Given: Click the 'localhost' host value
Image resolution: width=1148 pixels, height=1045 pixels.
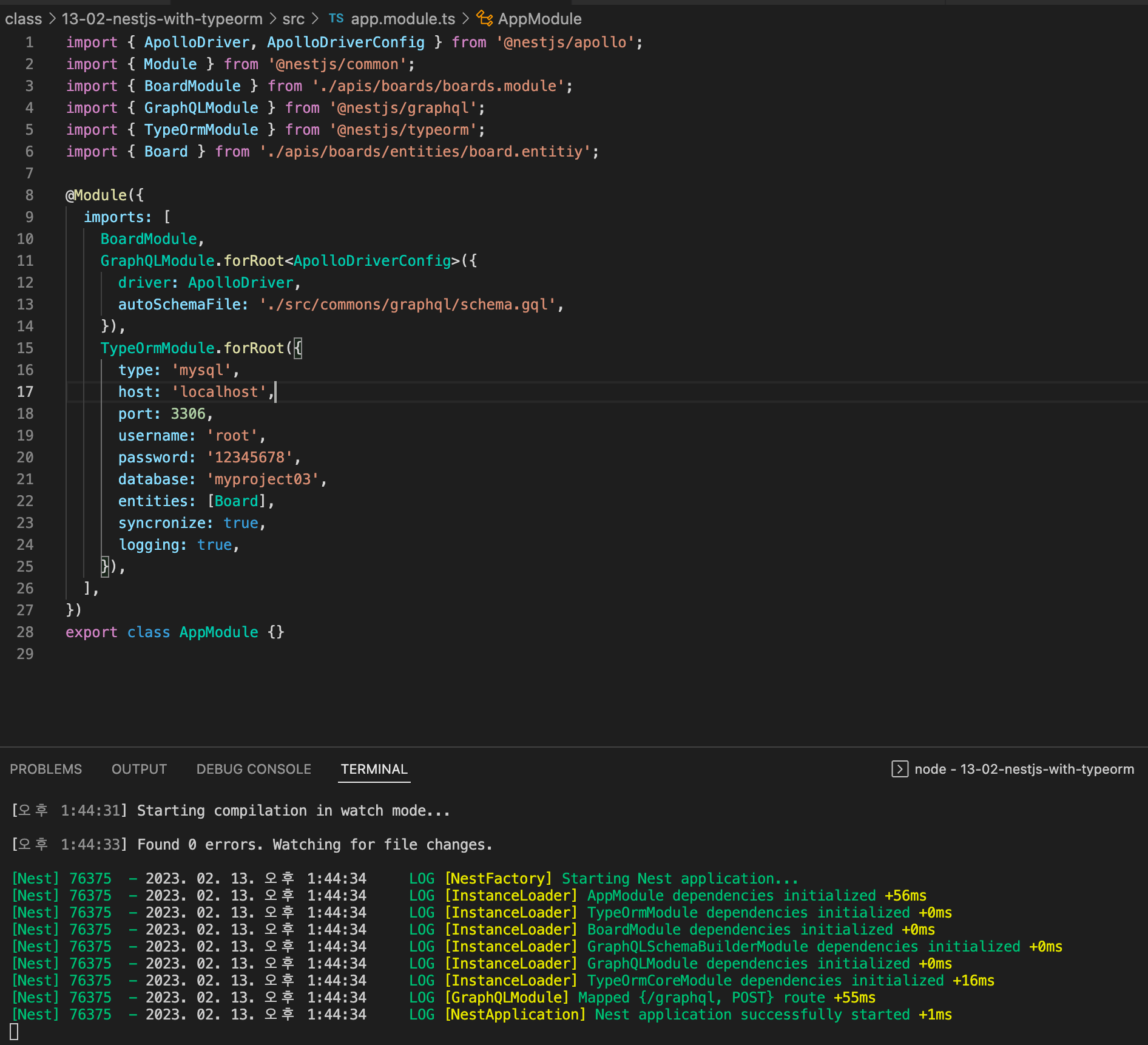Looking at the screenshot, I should (x=219, y=391).
